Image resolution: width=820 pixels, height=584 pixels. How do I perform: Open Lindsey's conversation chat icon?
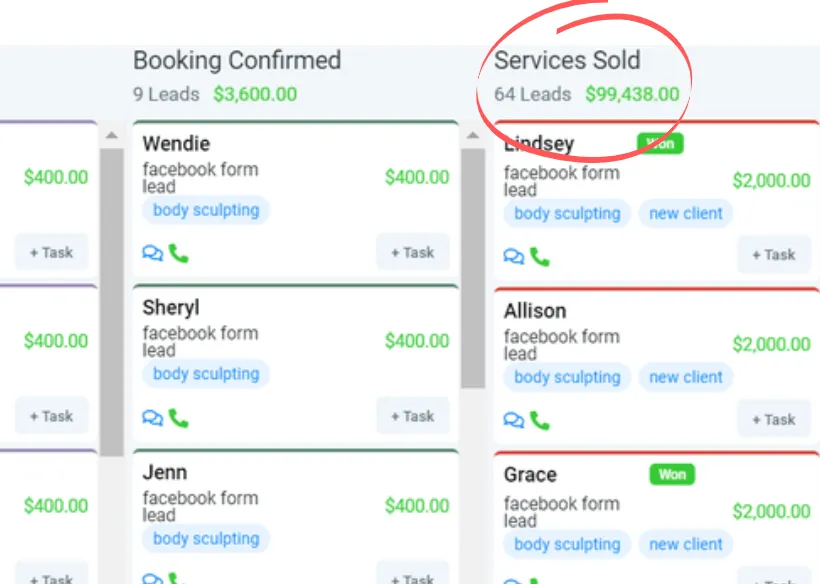pos(514,257)
